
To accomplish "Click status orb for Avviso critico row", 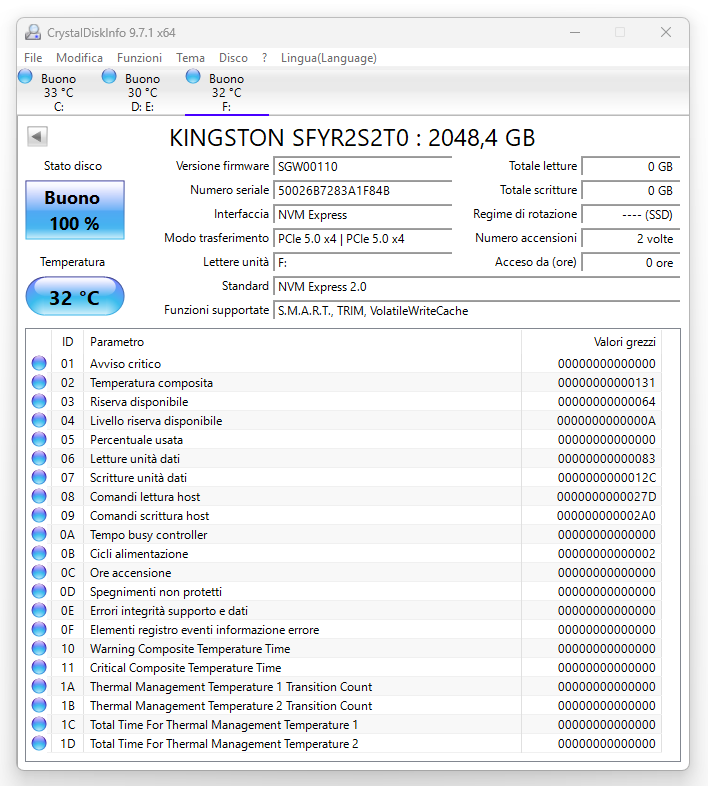I will pos(39,363).
